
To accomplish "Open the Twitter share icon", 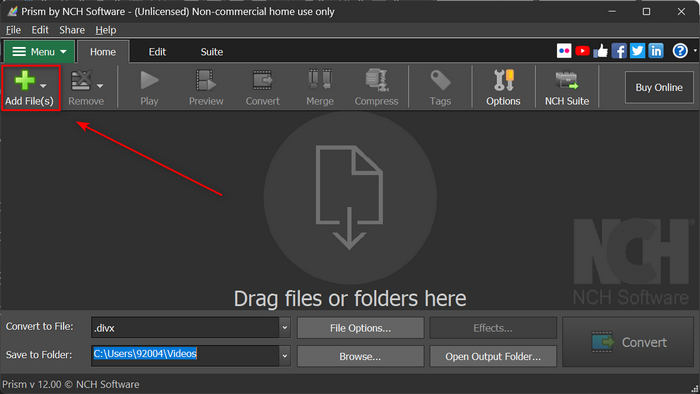I will tap(637, 51).
